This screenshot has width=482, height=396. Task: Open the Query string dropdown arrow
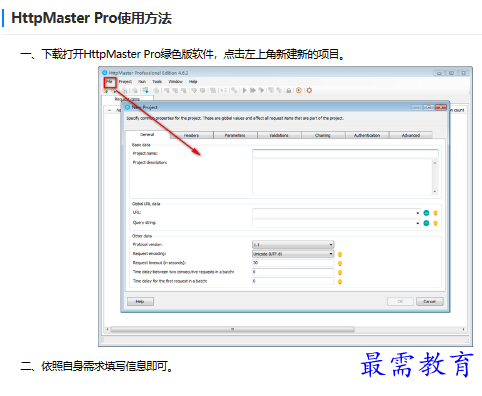[x=417, y=223]
